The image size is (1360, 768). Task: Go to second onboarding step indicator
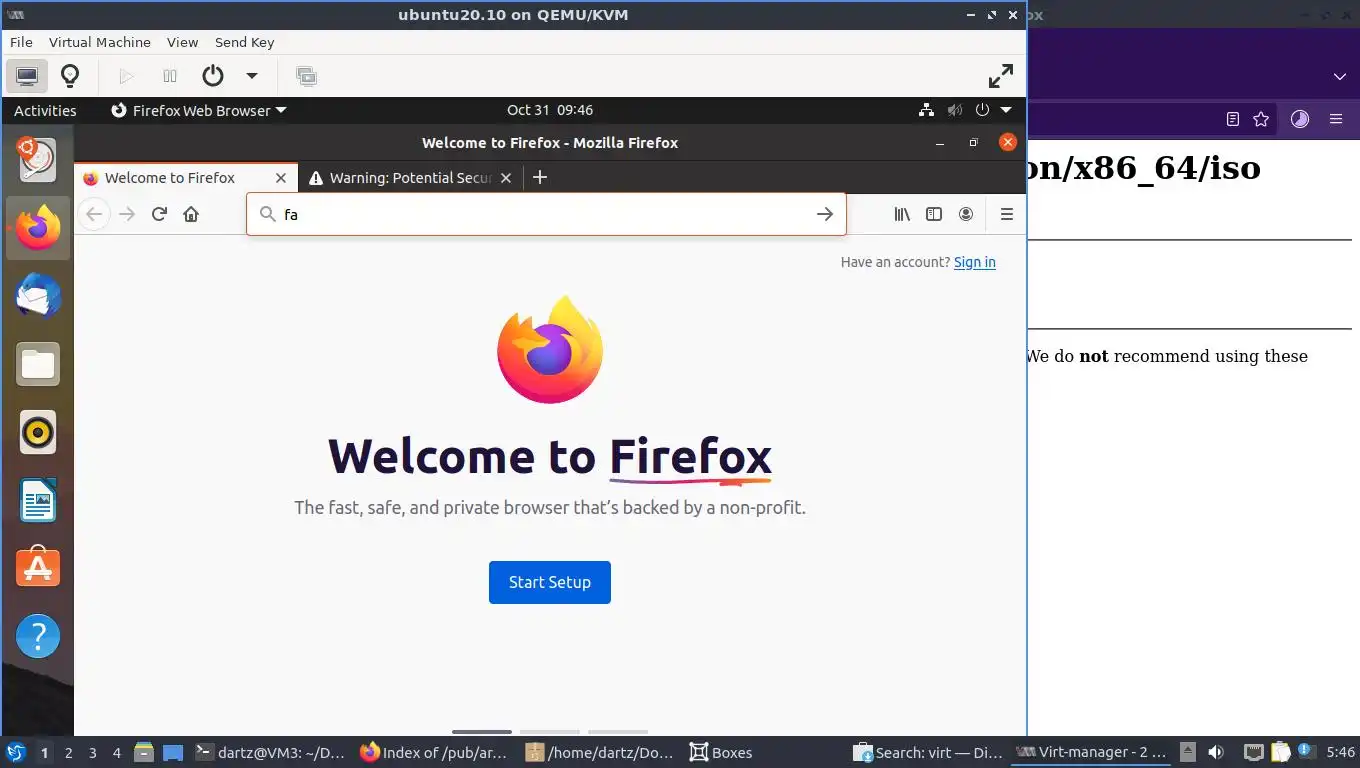click(550, 732)
